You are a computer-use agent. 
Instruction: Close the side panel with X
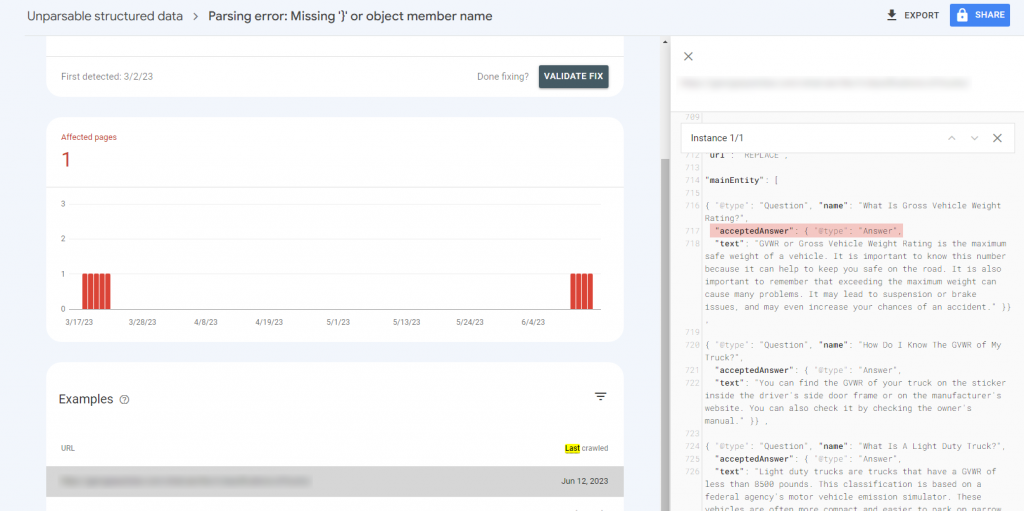coord(688,57)
